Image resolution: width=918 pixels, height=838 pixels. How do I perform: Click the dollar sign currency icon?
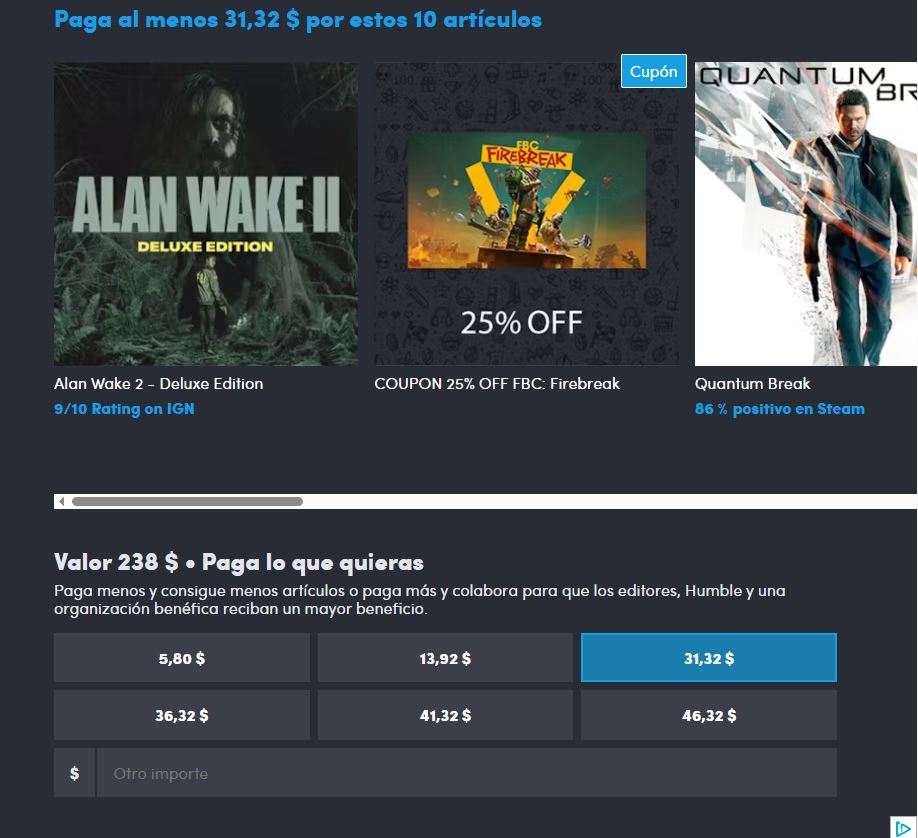(74, 773)
